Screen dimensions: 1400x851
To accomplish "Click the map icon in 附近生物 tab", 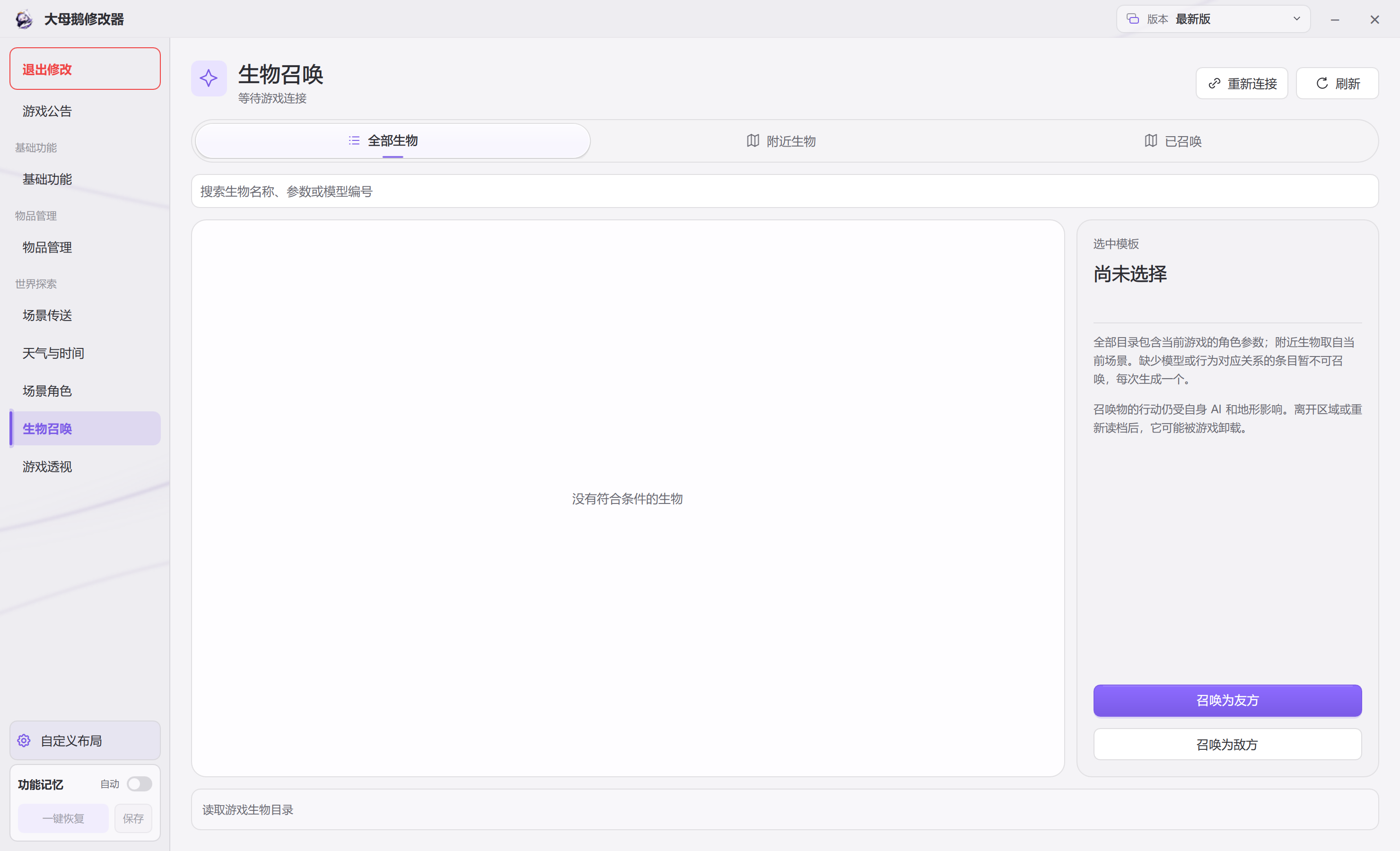I will (x=753, y=140).
